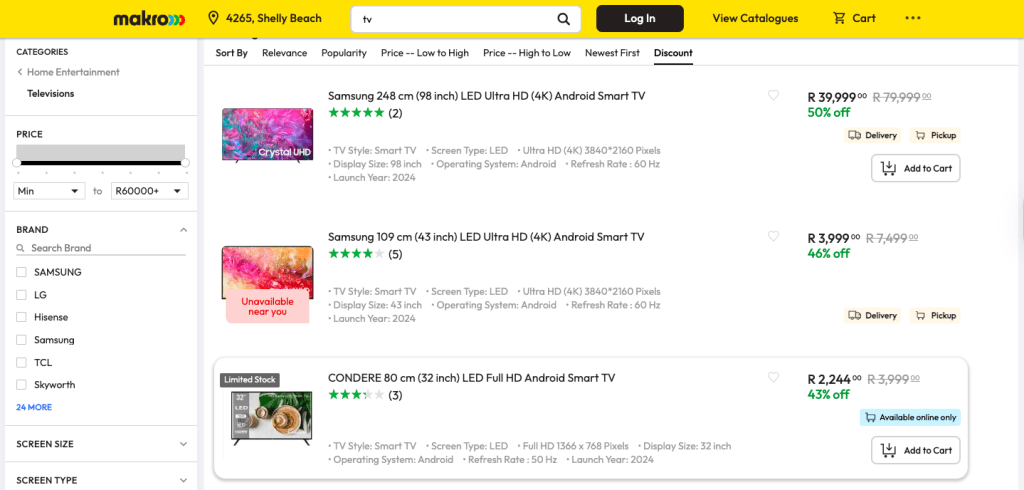Sort by Price Low to High
Screen dimensions: 1024x490
pos(424,53)
